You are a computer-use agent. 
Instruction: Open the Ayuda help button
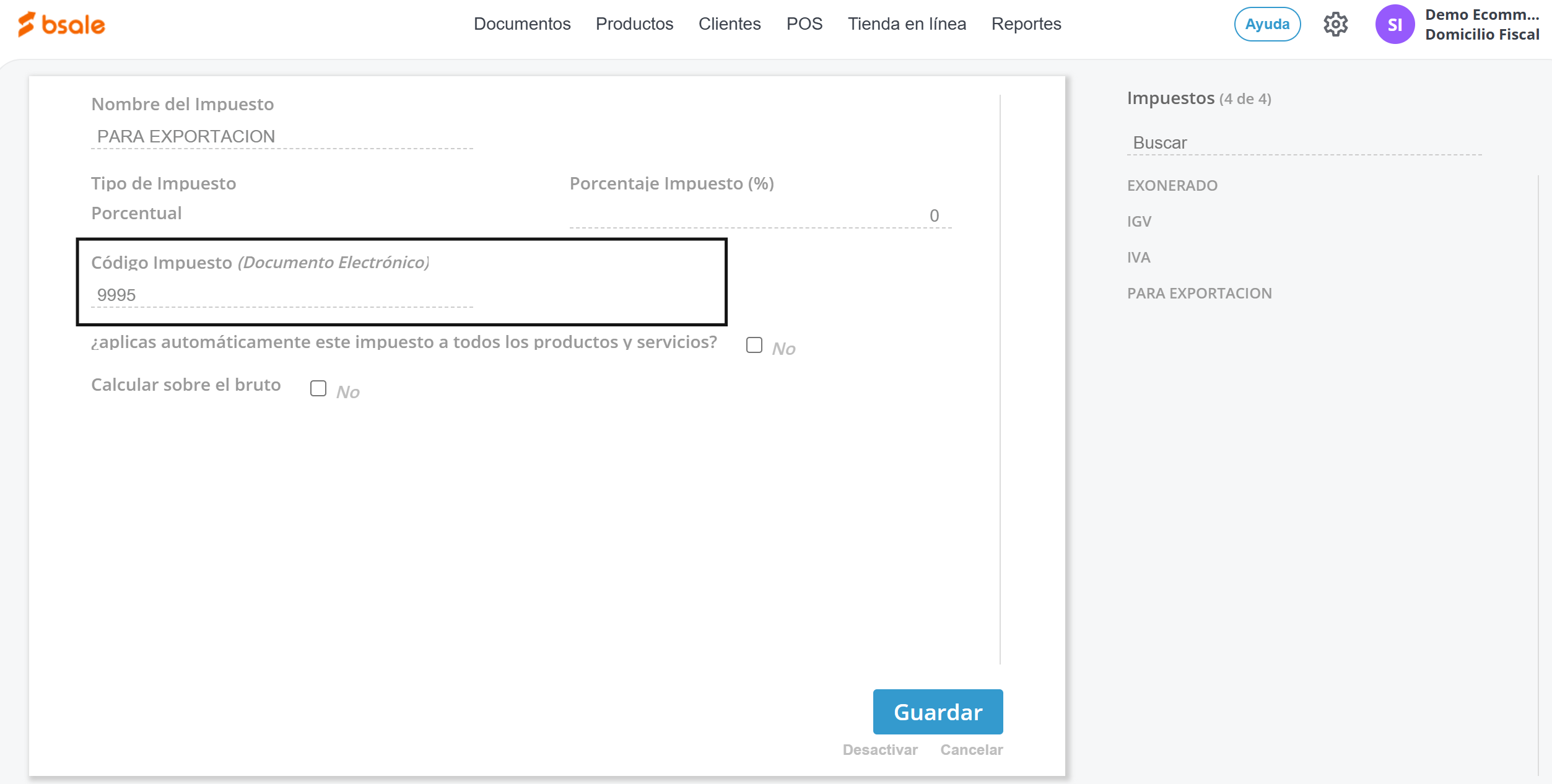(x=1266, y=24)
